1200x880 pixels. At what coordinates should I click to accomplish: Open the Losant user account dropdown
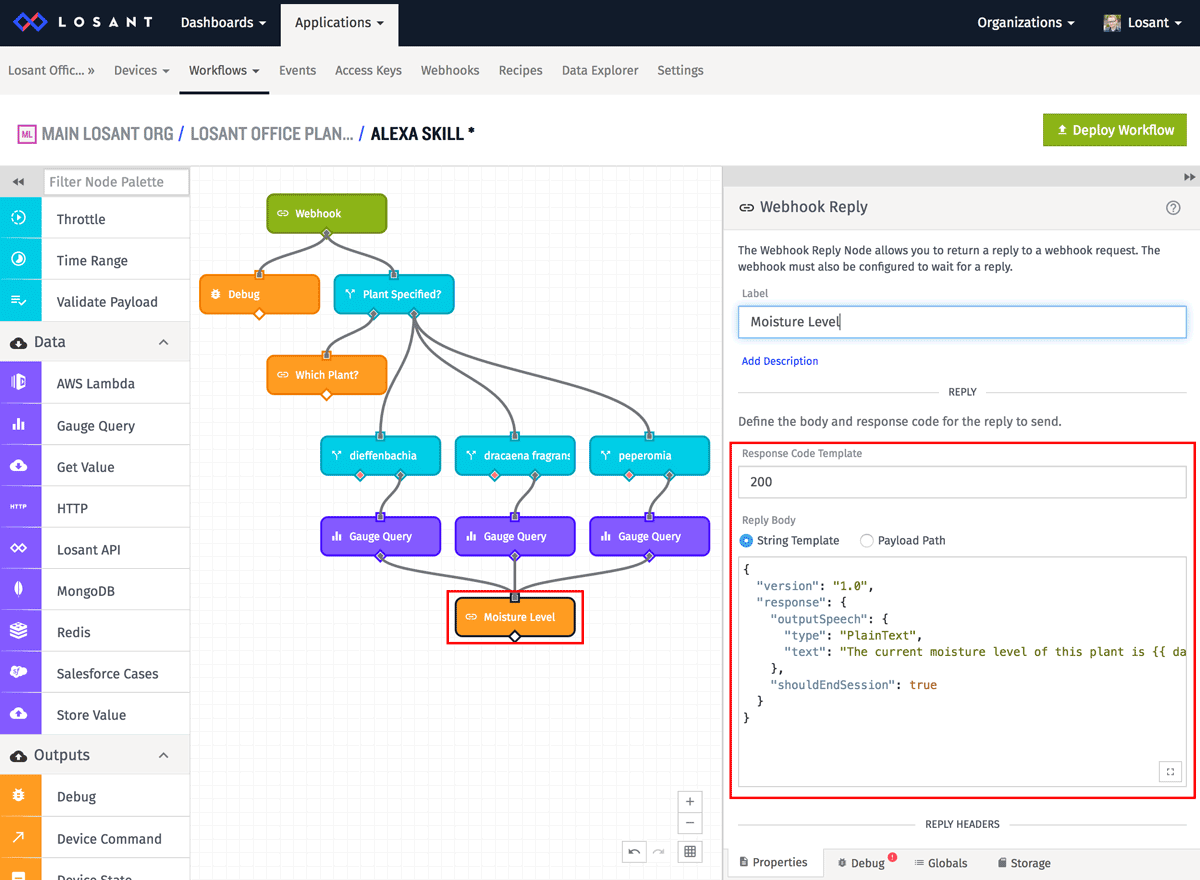pyautogui.click(x=1143, y=22)
